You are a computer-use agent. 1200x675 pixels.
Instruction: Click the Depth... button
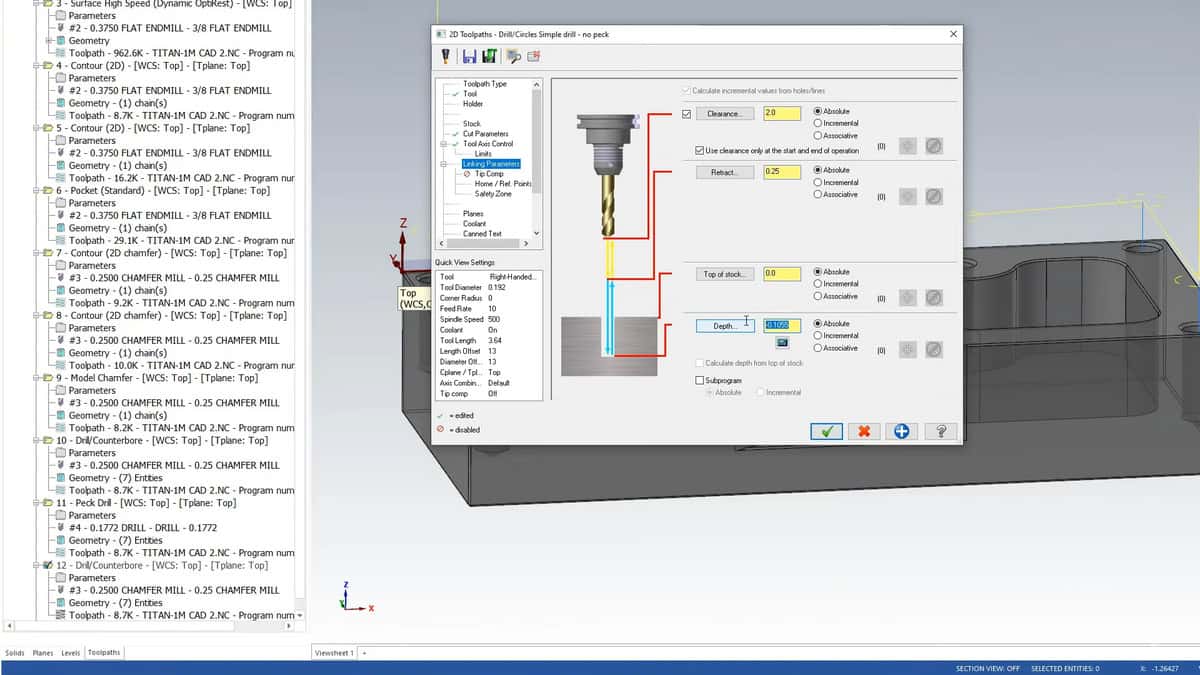(724, 326)
